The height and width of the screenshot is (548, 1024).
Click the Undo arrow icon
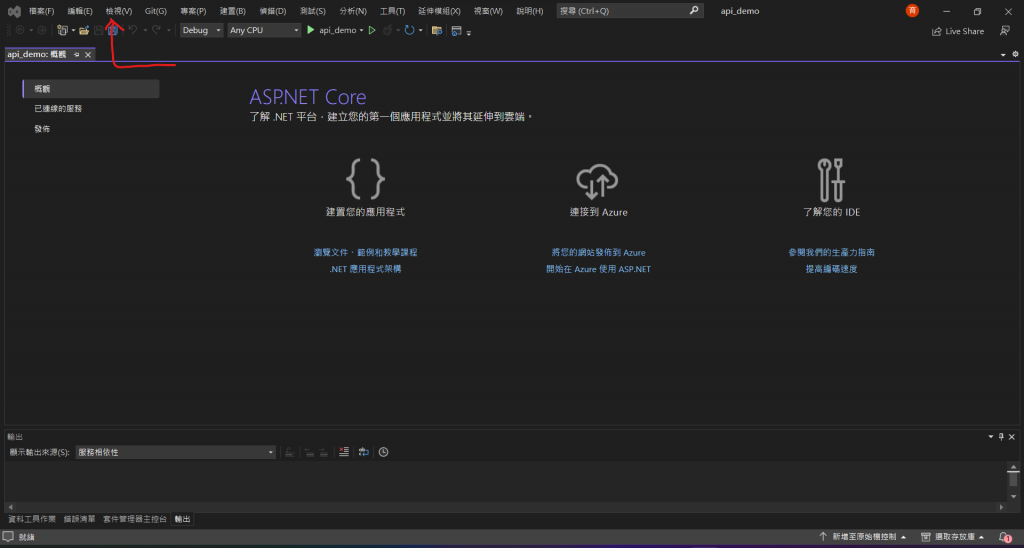pyautogui.click(x=133, y=30)
